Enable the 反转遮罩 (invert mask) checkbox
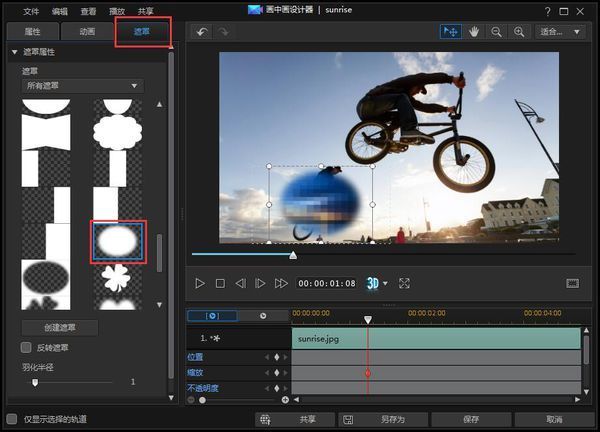 pos(27,347)
